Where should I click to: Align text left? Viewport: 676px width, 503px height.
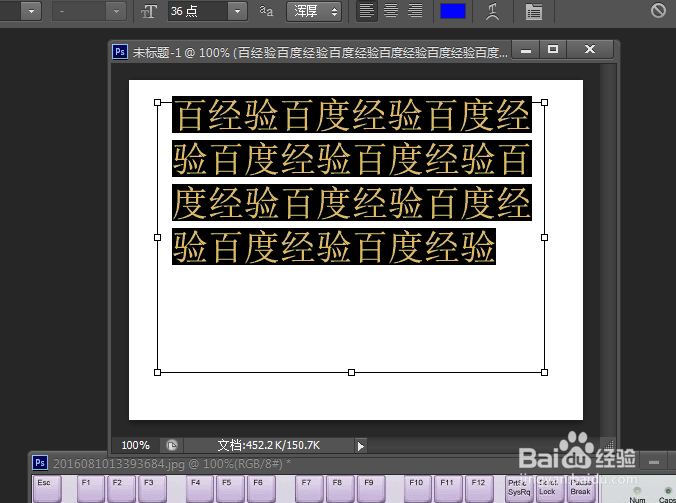pos(366,11)
